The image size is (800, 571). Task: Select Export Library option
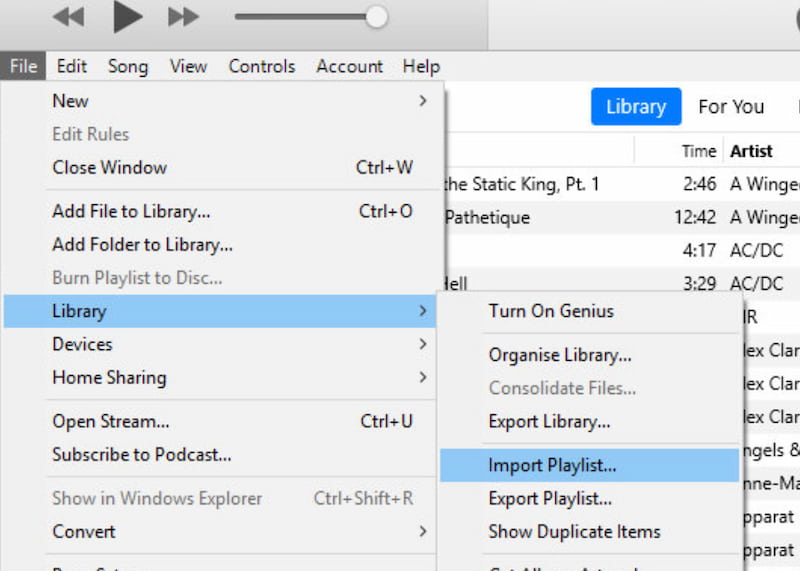click(589, 421)
